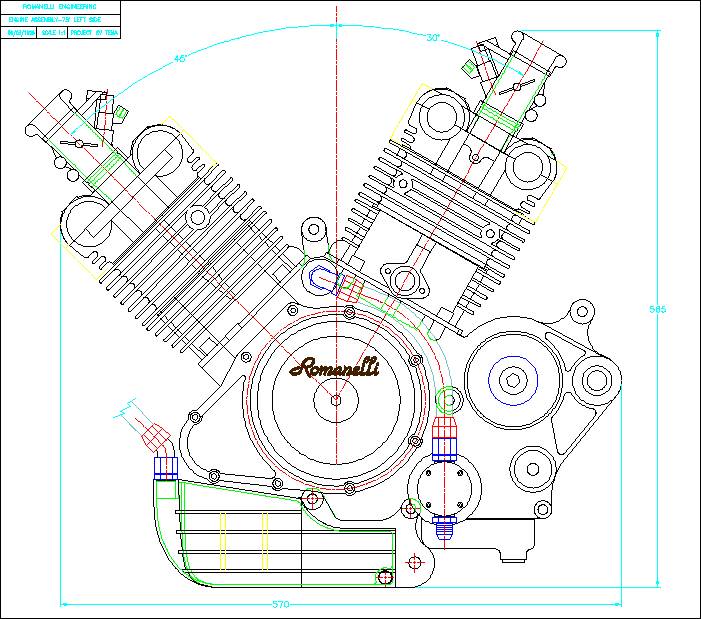Click the brown 'Romanelli' script logo
This screenshot has width=701, height=619.
pos(335,367)
